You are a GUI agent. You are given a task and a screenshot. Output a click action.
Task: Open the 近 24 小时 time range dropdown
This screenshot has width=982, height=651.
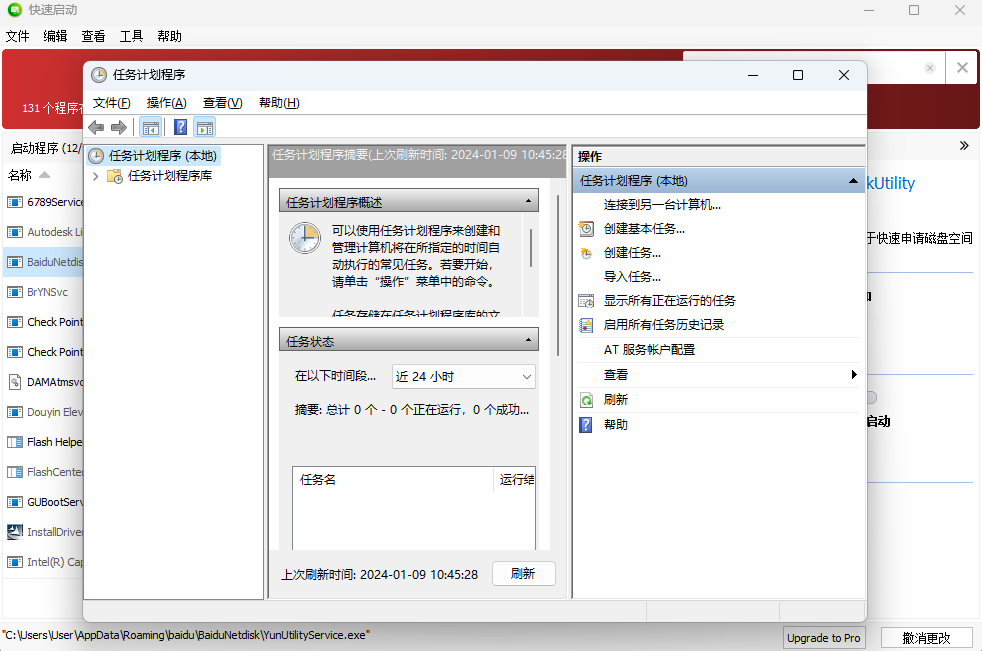pos(463,376)
